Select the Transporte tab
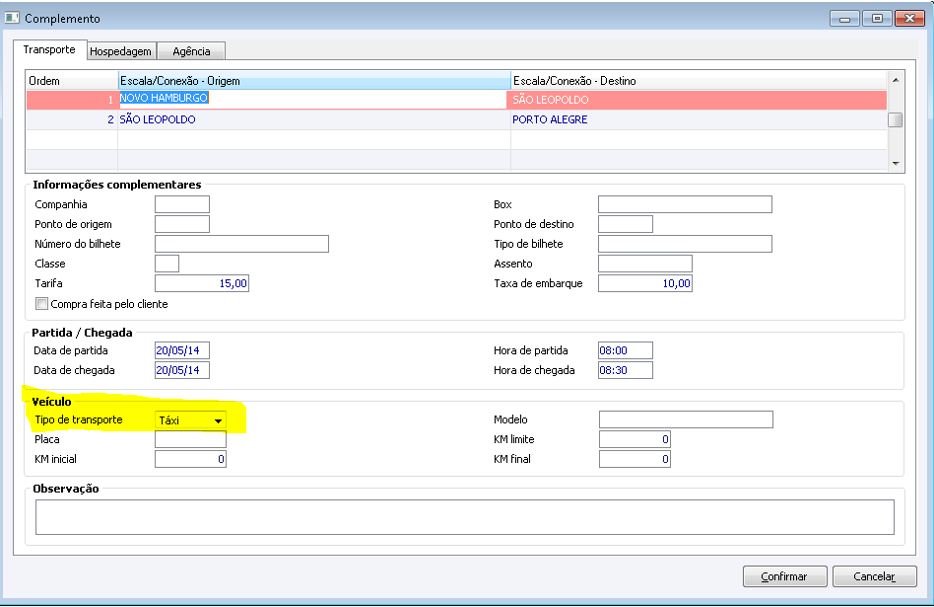 click(x=49, y=49)
